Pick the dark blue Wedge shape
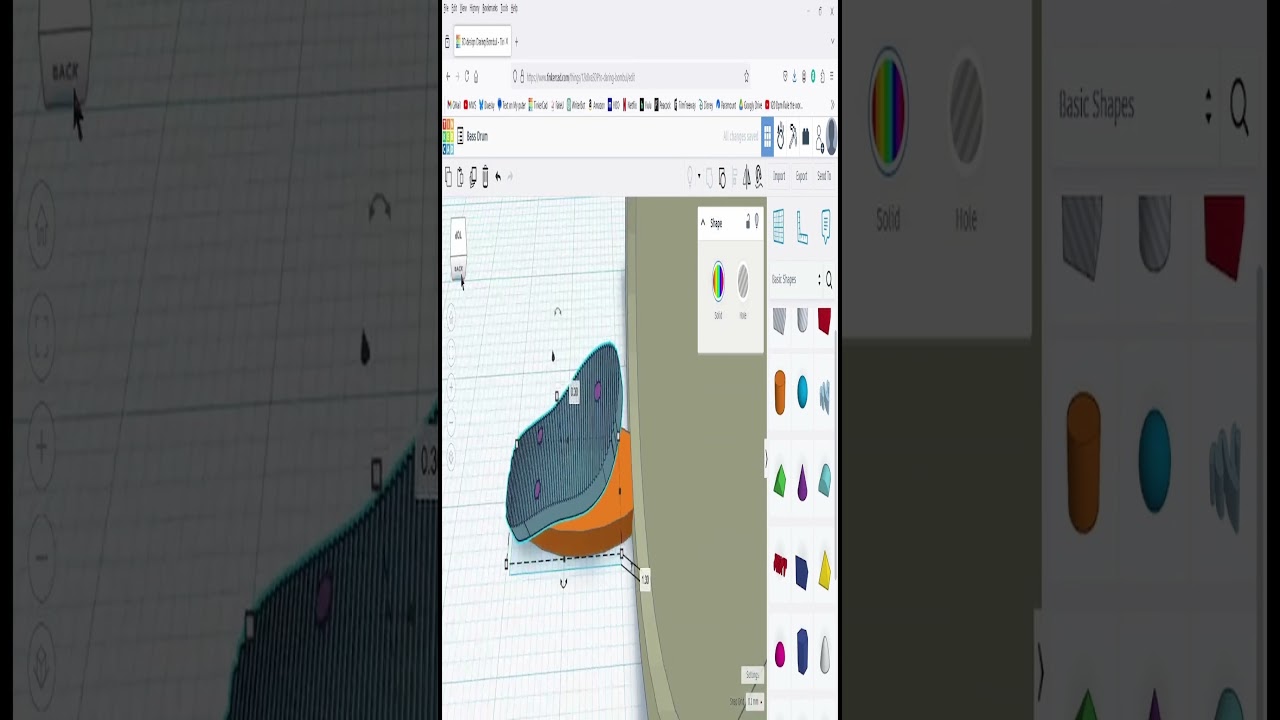This screenshot has width=1280, height=720. pyautogui.click(x=802, y=571)
